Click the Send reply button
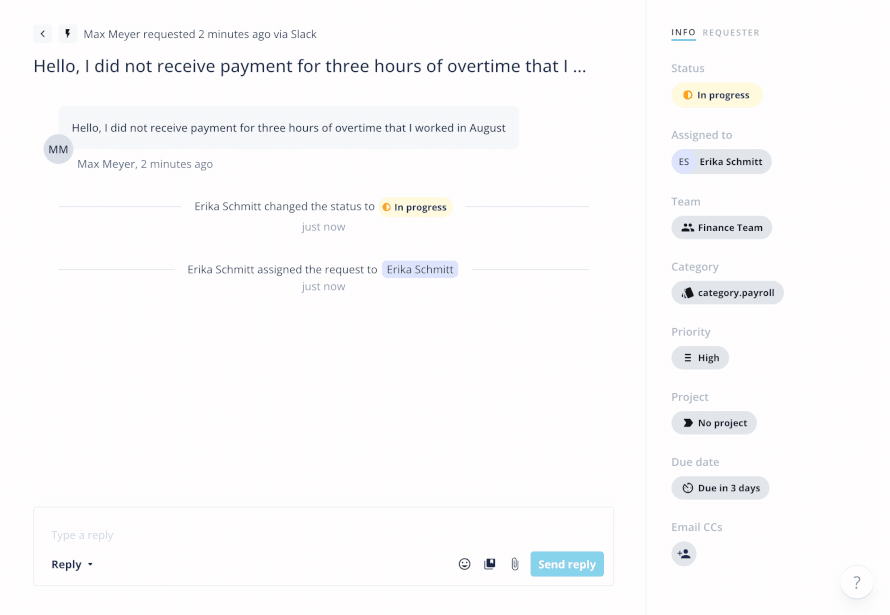 pos(567,564)
